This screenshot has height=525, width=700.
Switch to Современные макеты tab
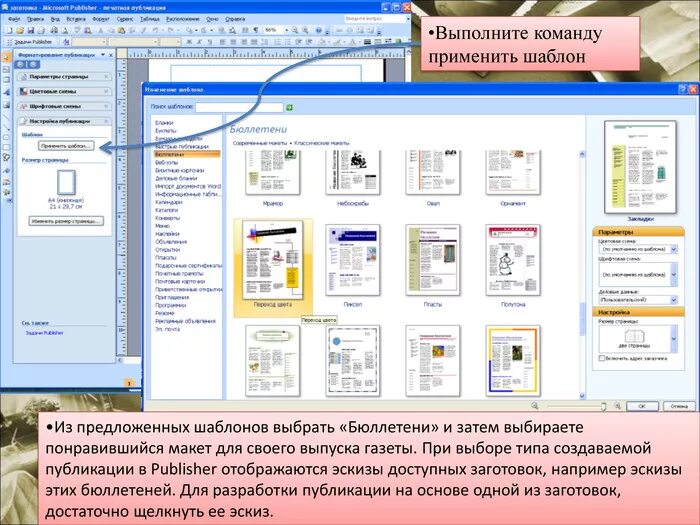coord(260,143)
